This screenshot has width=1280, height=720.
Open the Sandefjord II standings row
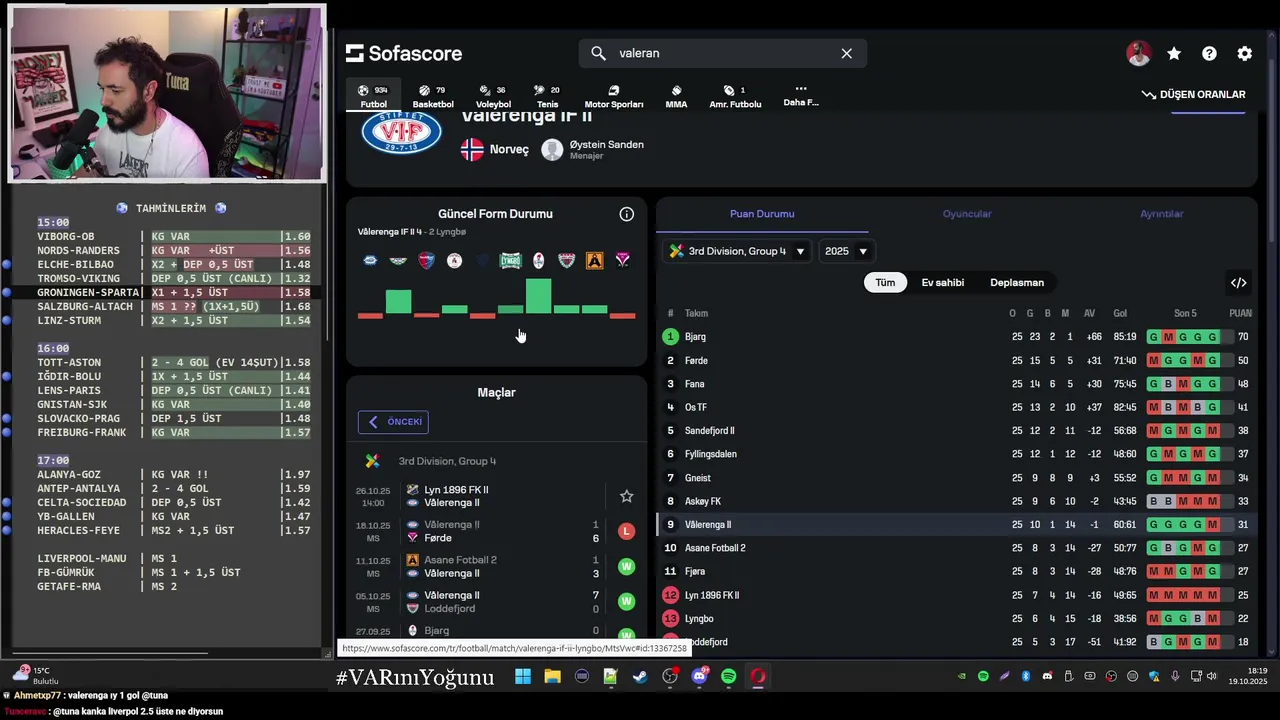957,431
